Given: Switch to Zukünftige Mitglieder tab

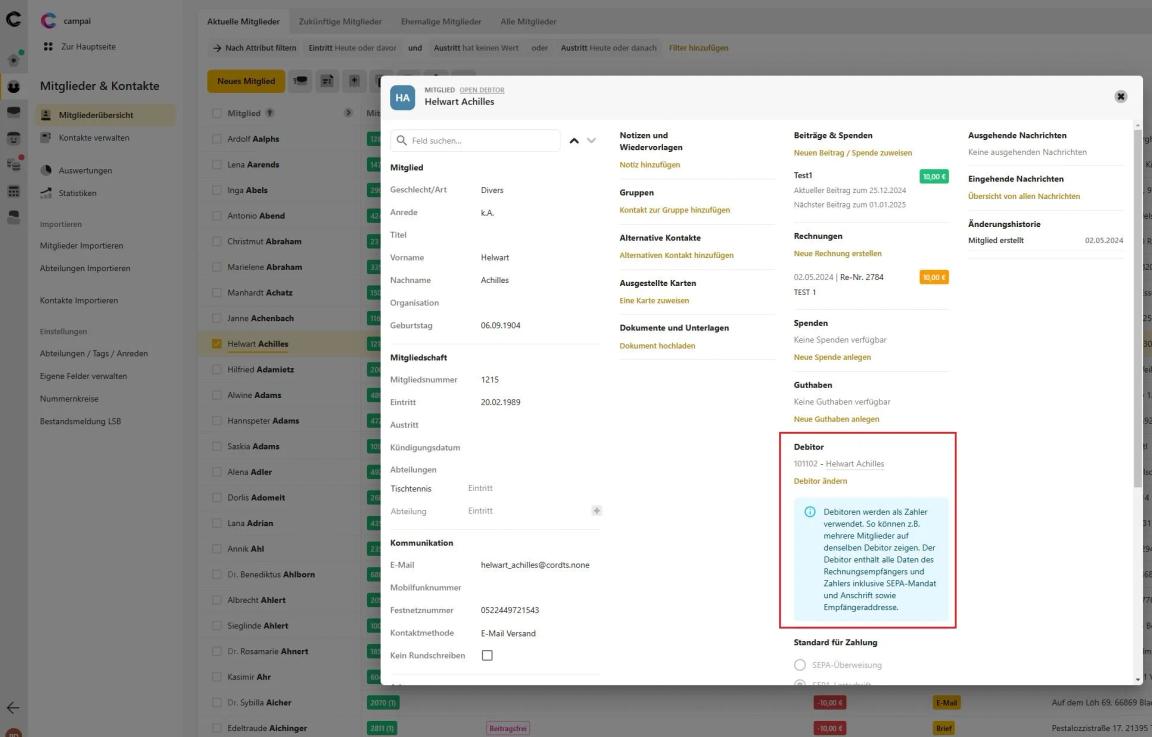Looking at the screenshot, I should tap(340, 21).
